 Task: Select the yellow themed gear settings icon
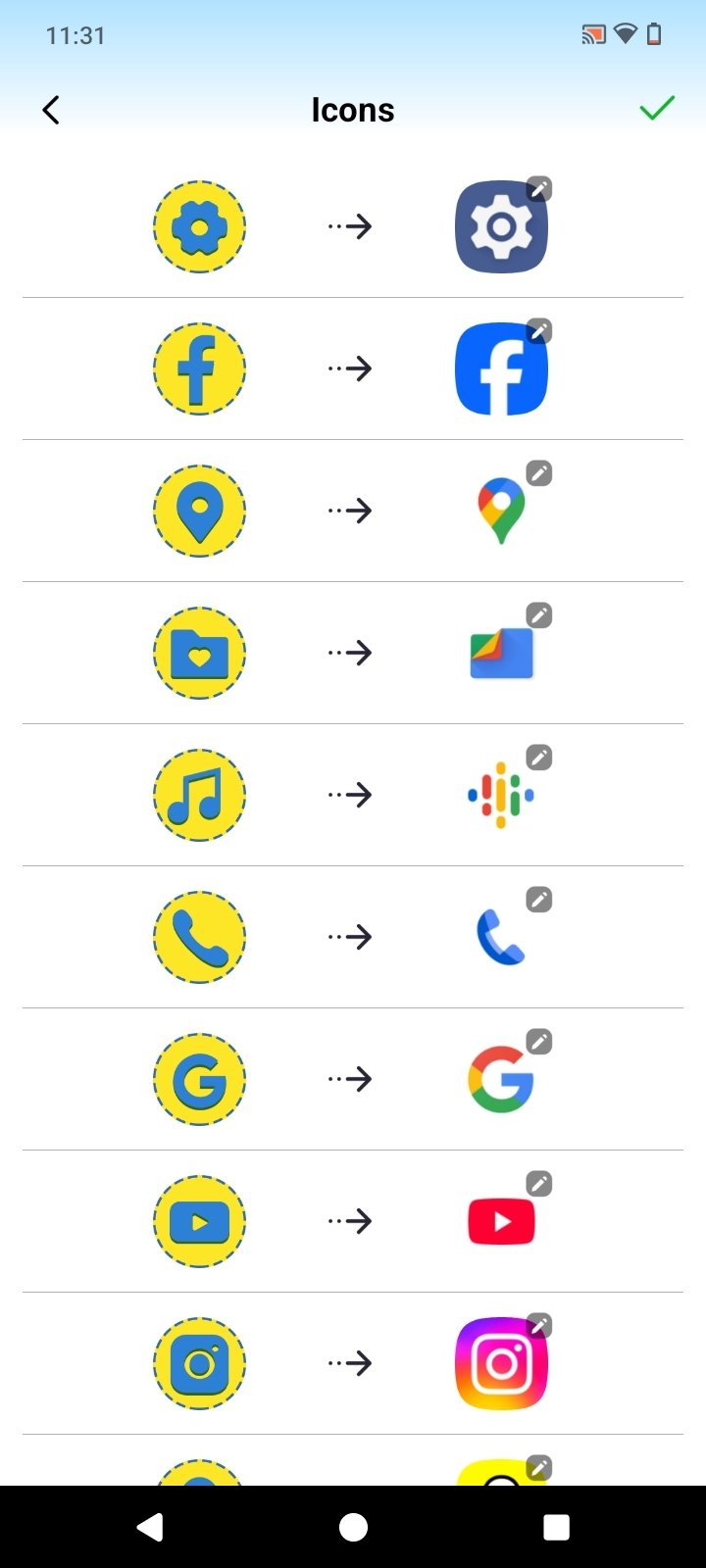click(199, 226)
